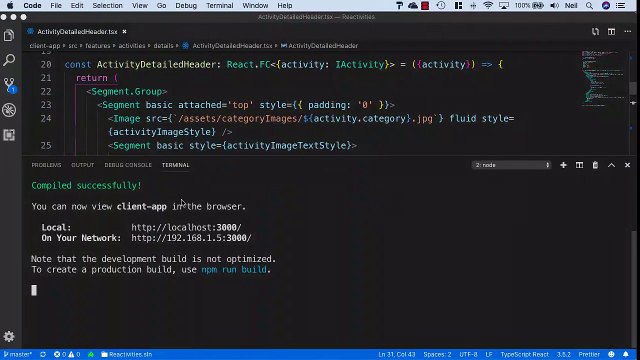This screenshot has height=360, width=640.
Task: Create a new terminal with plus icon
Action: (x=563, y=165)
